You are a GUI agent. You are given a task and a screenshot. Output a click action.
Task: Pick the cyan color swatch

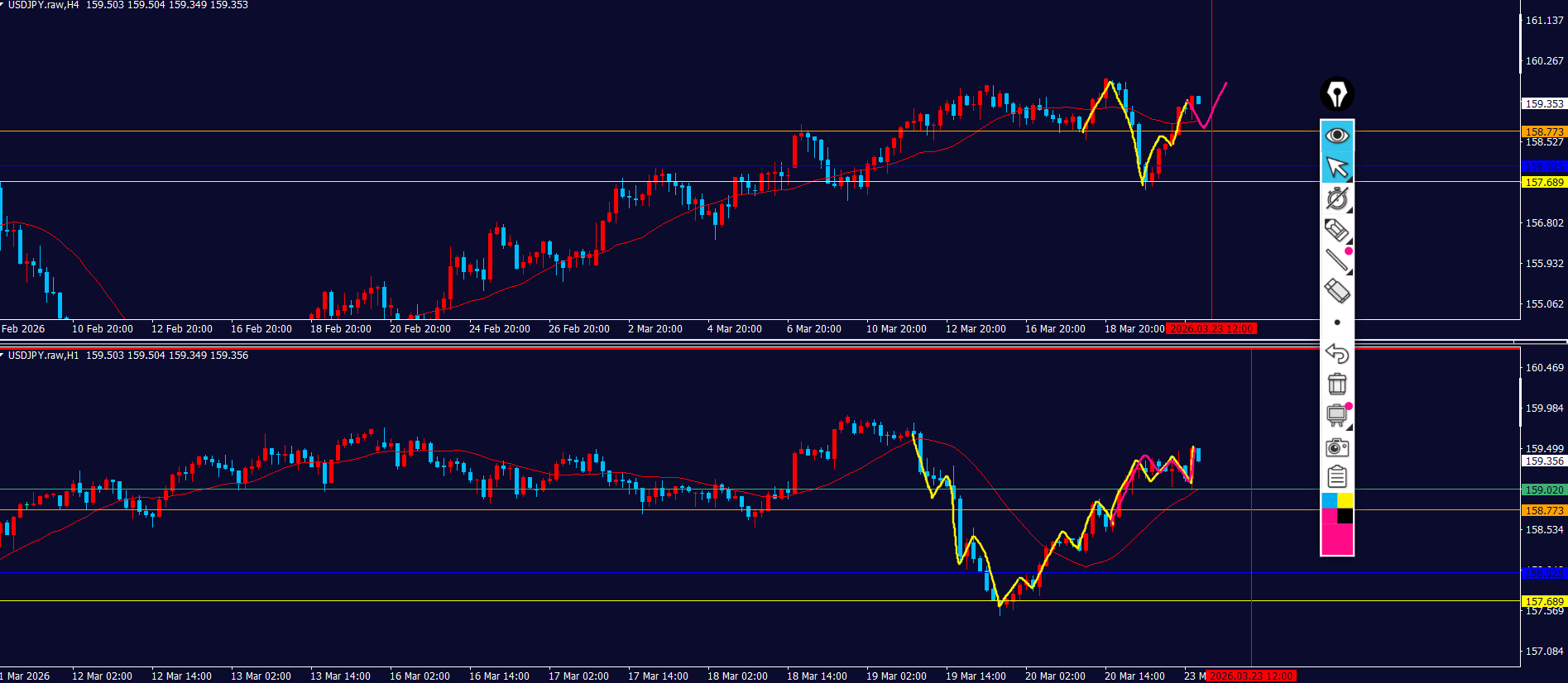(x=1329, y=500)
